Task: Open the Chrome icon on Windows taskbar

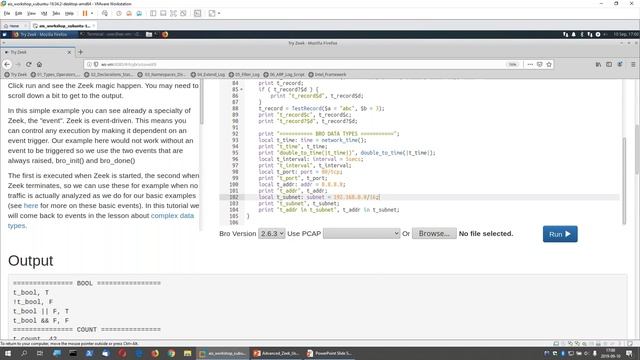Action: point(171,353)
